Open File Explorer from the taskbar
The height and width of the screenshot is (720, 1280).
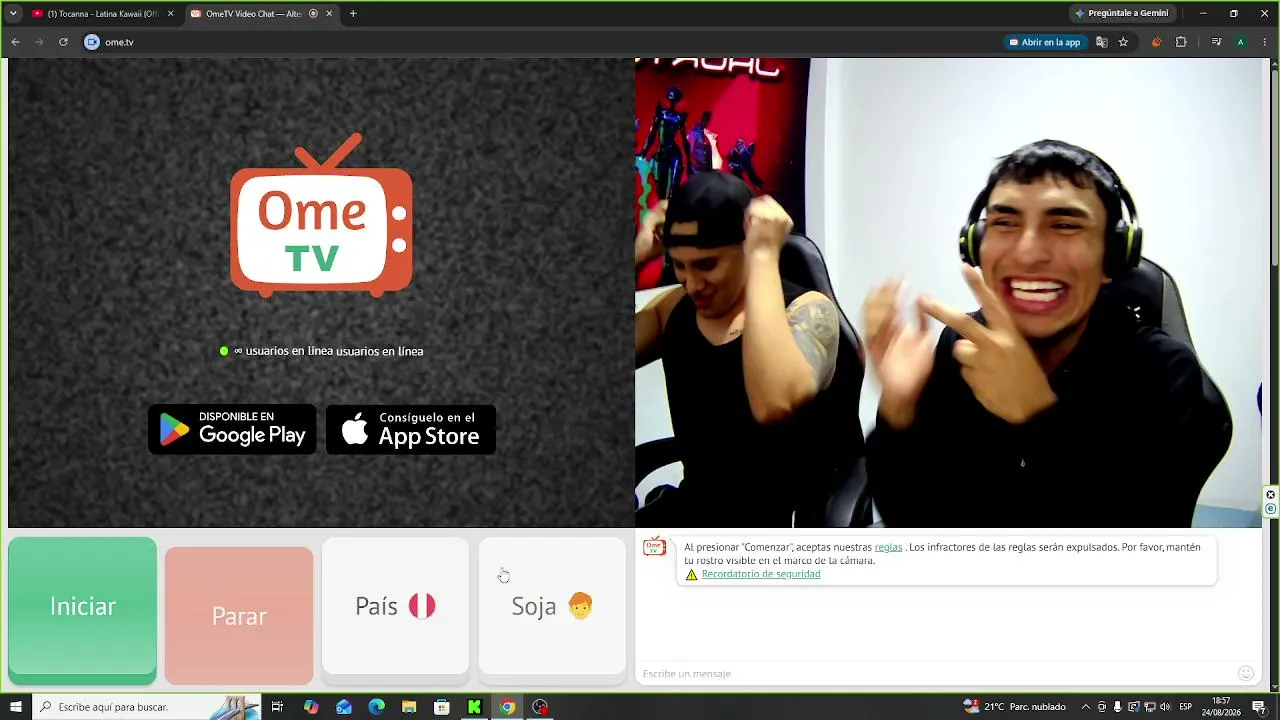(x=409, y=707)
